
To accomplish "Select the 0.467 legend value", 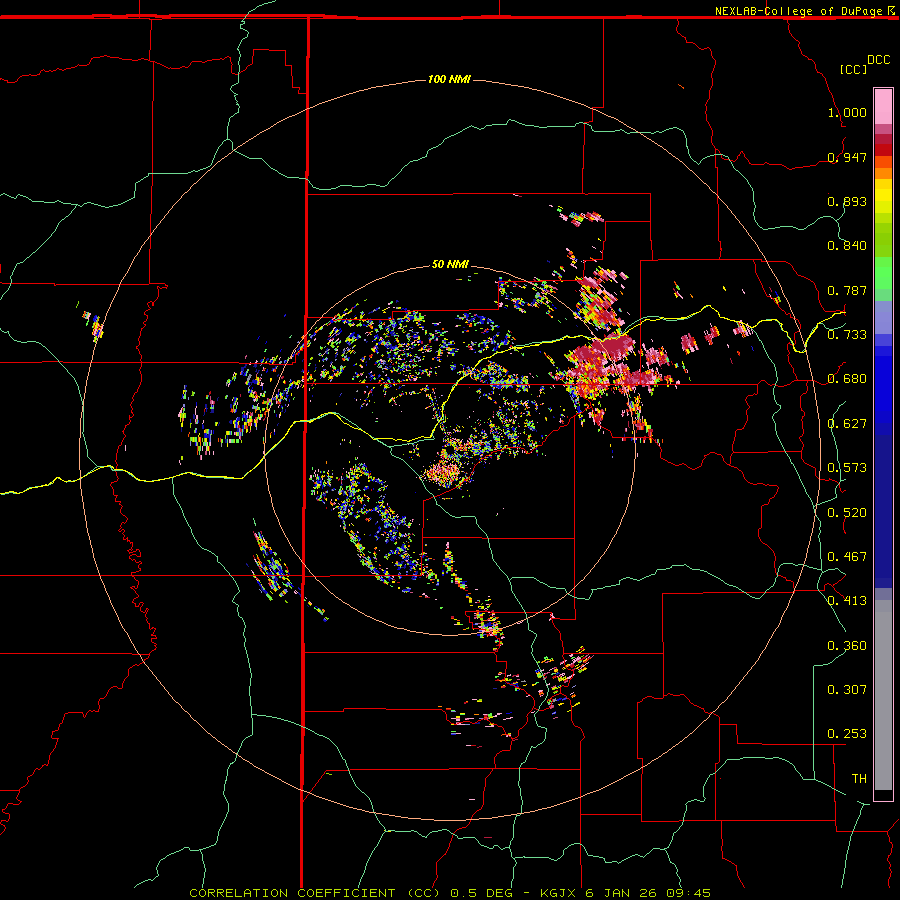I will 847,557.
